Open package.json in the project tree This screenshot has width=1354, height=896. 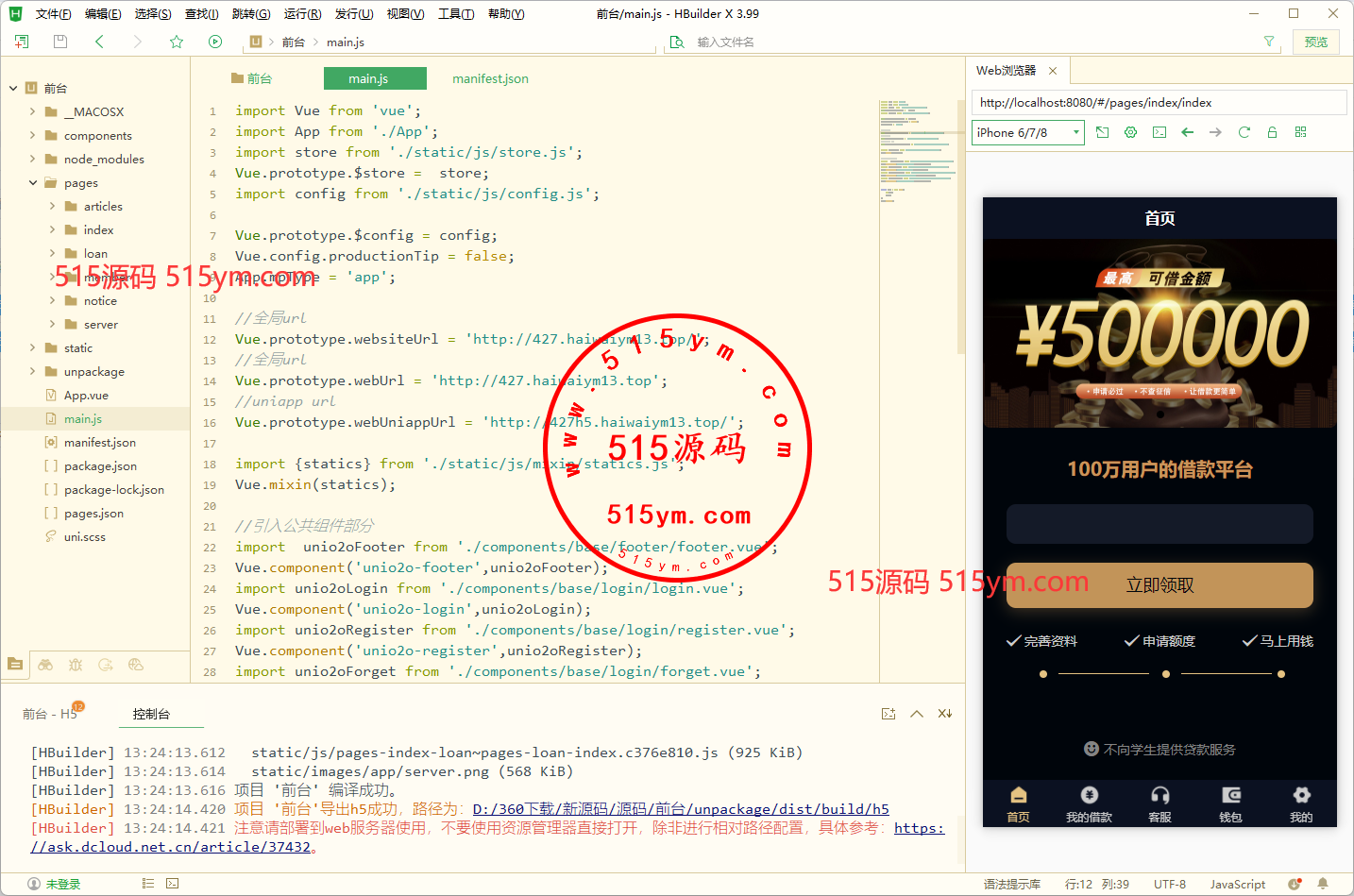point(100,466)
